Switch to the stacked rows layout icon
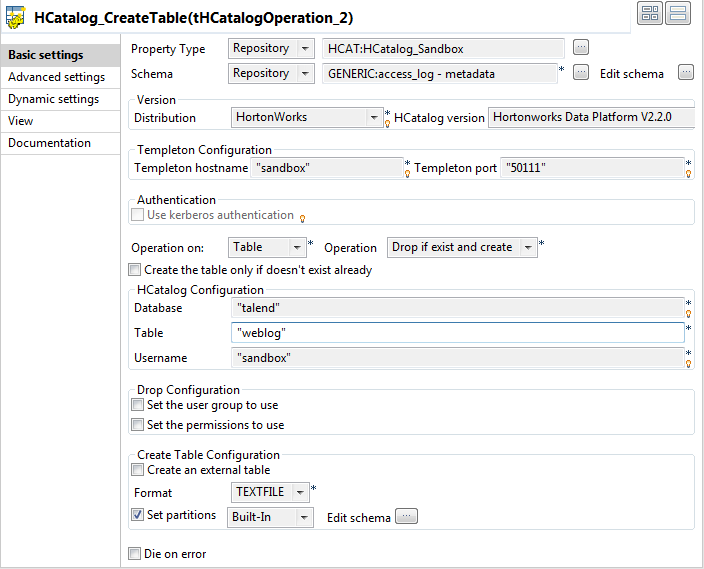The image size is (704, 569). click(677, 13)
